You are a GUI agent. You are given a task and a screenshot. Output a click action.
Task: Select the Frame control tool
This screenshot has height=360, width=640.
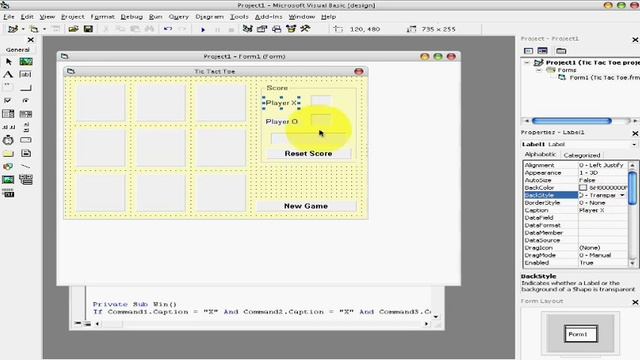point(8,87)
